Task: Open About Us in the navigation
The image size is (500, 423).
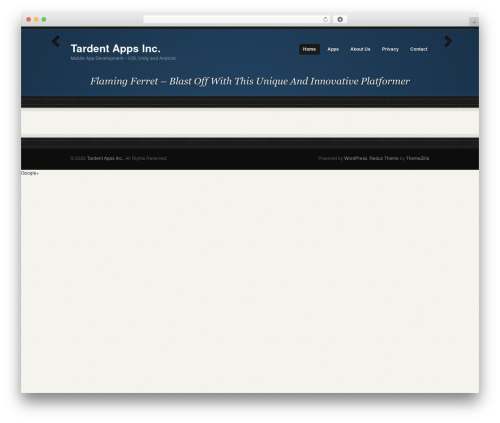Action: 360,49
